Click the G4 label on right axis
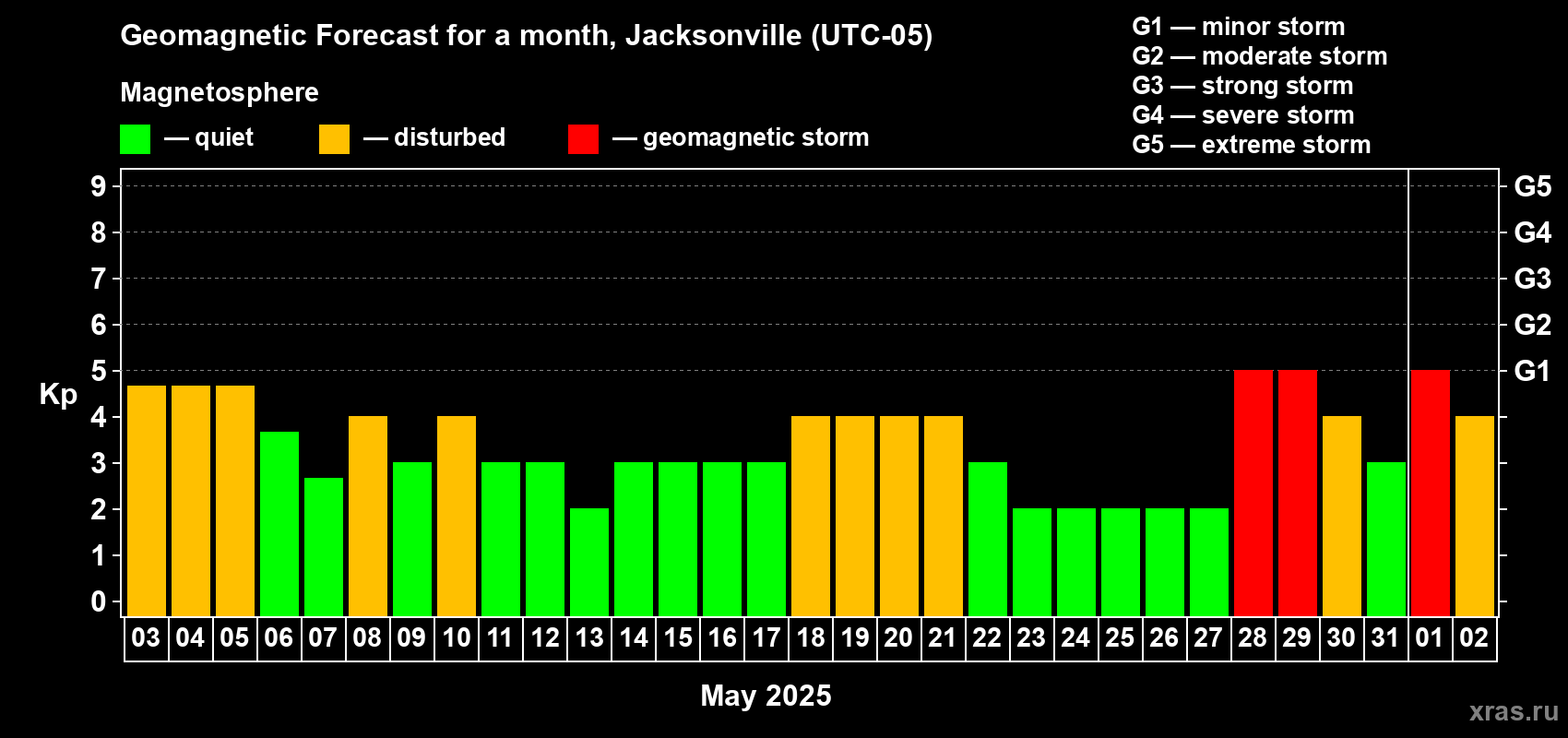 pyautogui.click(x=1532, y=232)
